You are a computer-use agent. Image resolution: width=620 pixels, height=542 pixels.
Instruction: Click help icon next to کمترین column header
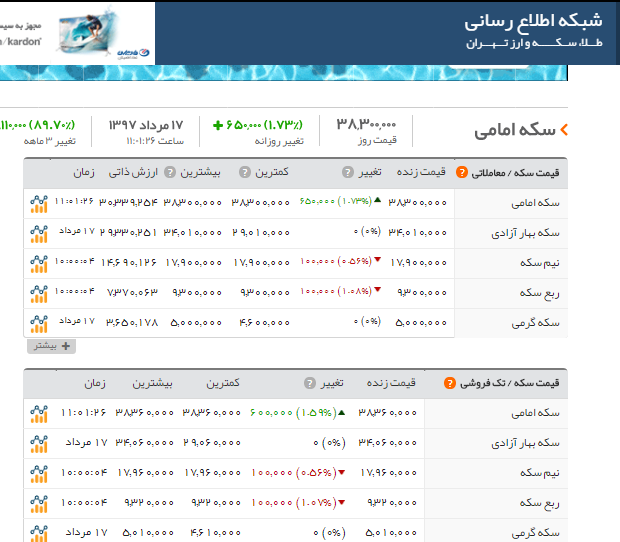click(245, 172)
